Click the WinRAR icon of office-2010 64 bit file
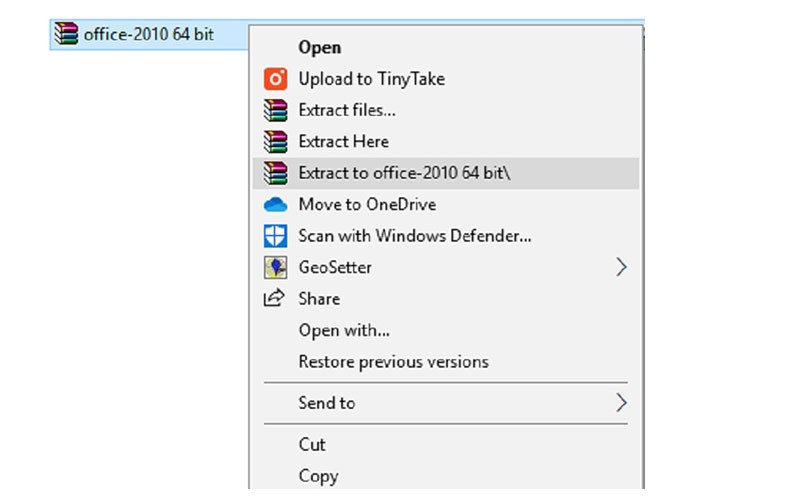Screen dimensions: 800x500 click(x=66, y=34)
